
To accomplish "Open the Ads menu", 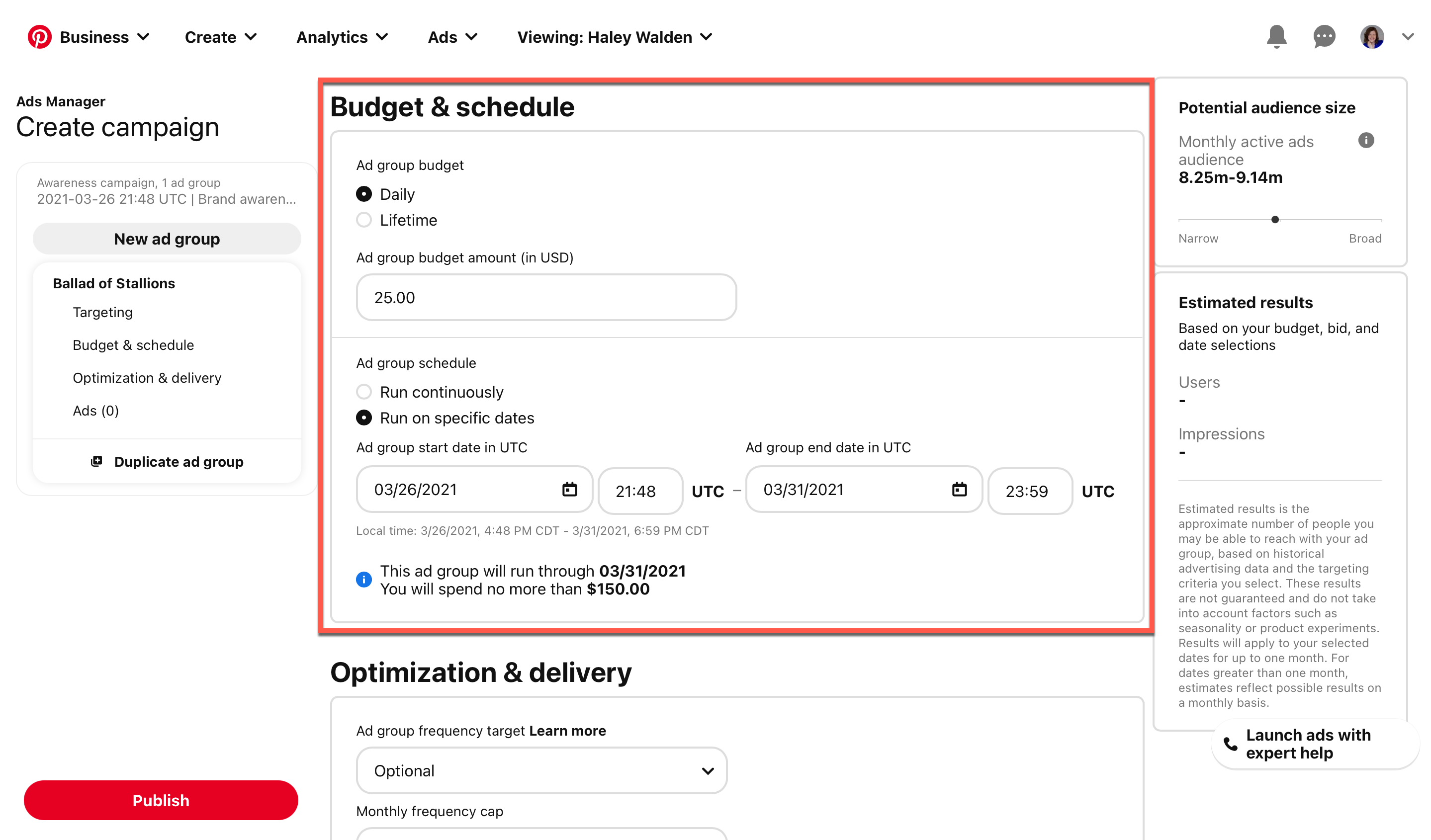I will (452, 37).
